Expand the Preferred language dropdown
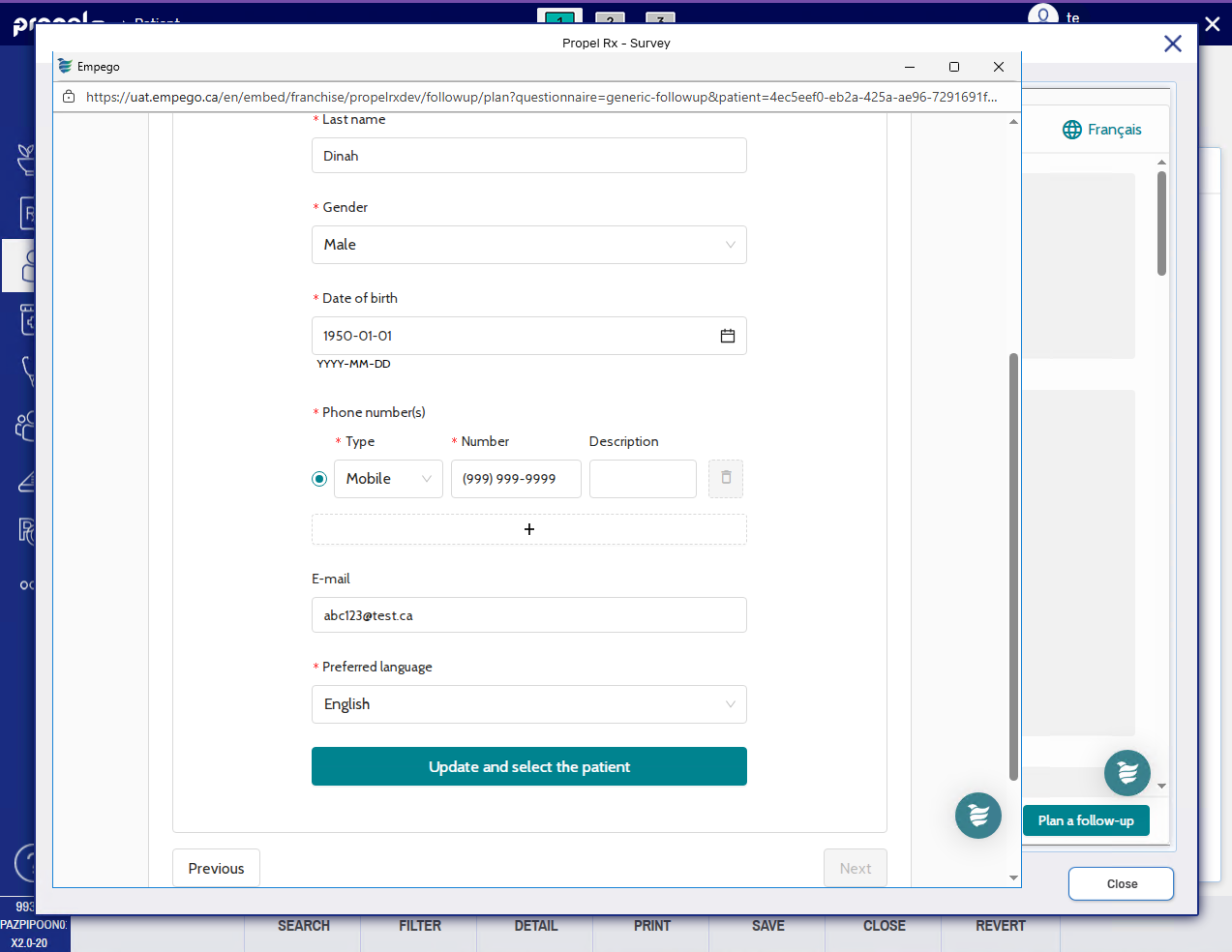Image resolution: width=1232 pixels, height=952 pixels. 528,704
